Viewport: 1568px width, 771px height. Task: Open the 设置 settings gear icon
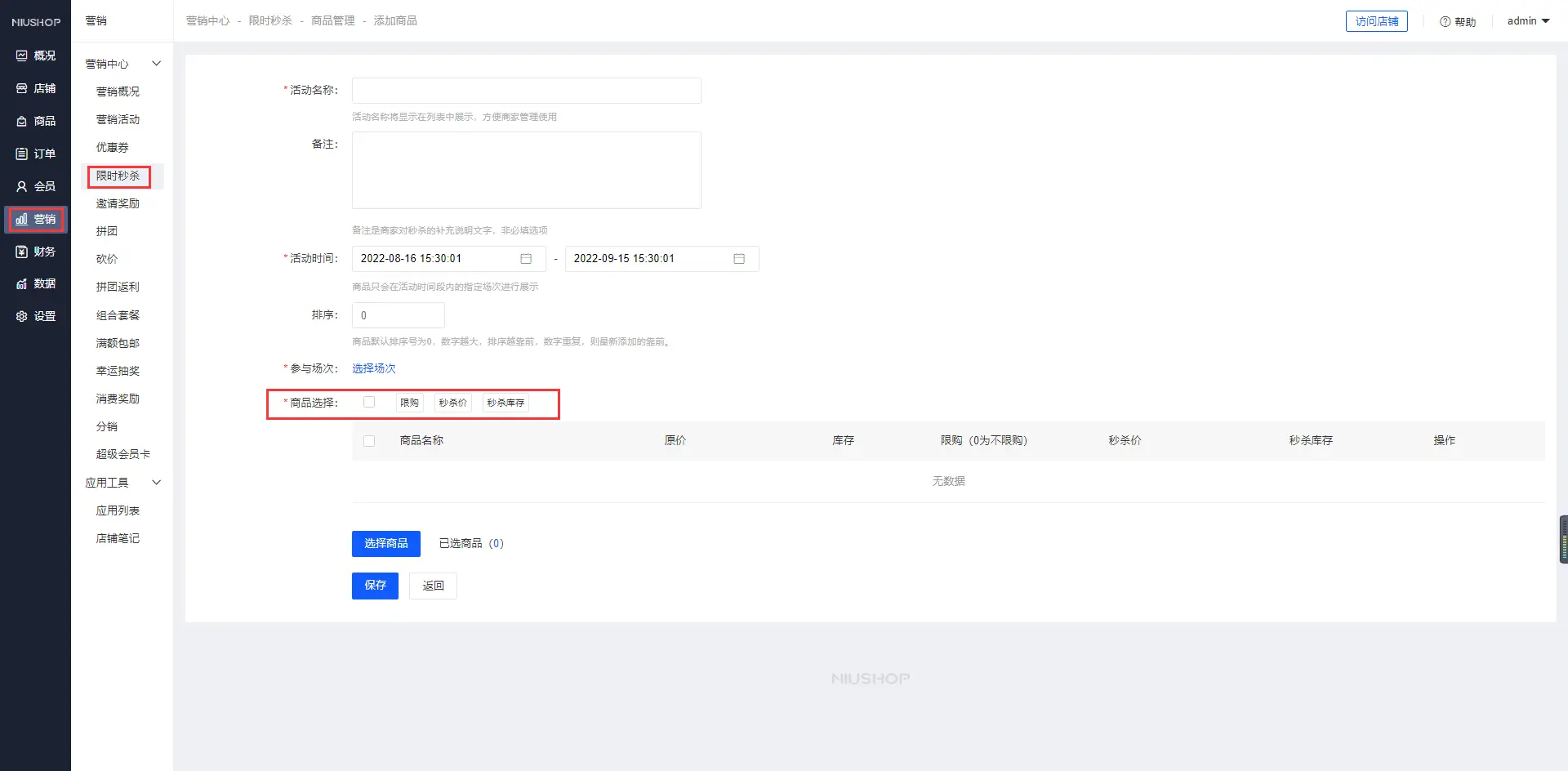22,316
